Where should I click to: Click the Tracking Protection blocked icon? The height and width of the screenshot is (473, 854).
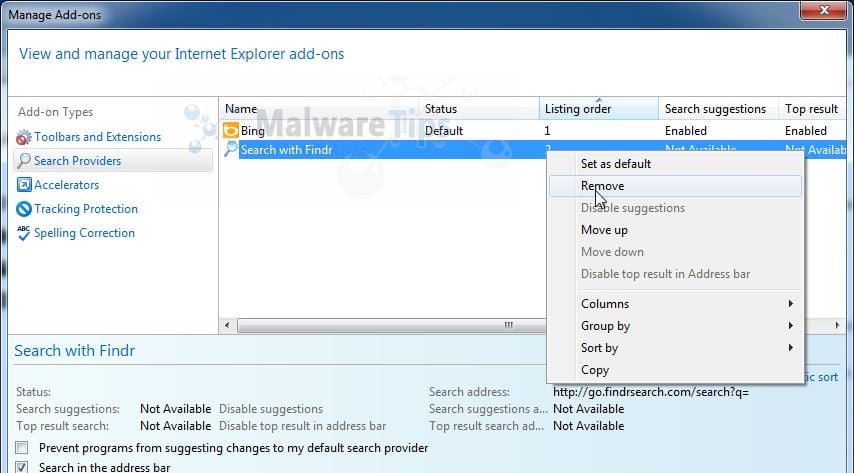[x=24, y=209]
